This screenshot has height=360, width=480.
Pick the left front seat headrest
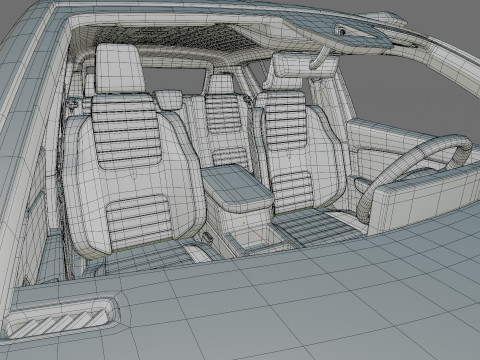click(121, 69)
